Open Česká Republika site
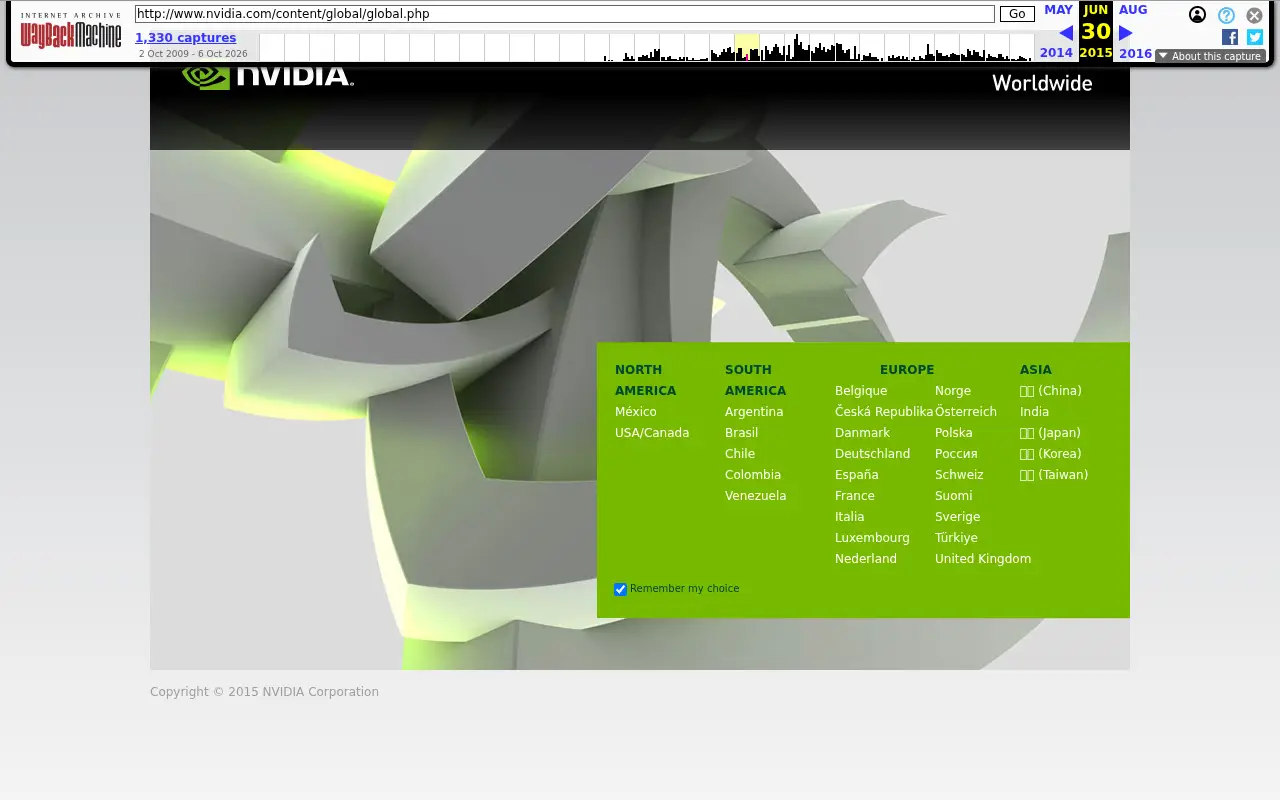The width and height of the screenshot is (1280, 800). click(884, 412)
